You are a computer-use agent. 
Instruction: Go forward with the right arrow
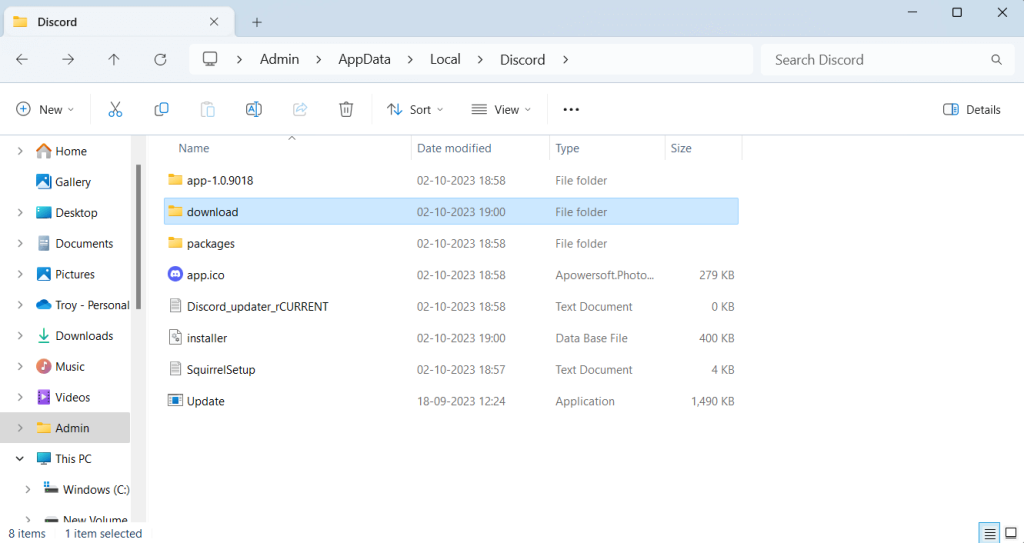[68, 59]
